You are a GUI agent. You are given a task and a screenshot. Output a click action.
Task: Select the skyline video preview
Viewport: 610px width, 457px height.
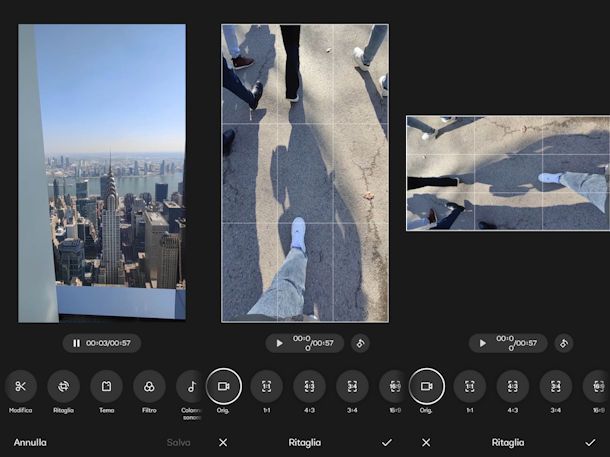(x=102, y=173)
